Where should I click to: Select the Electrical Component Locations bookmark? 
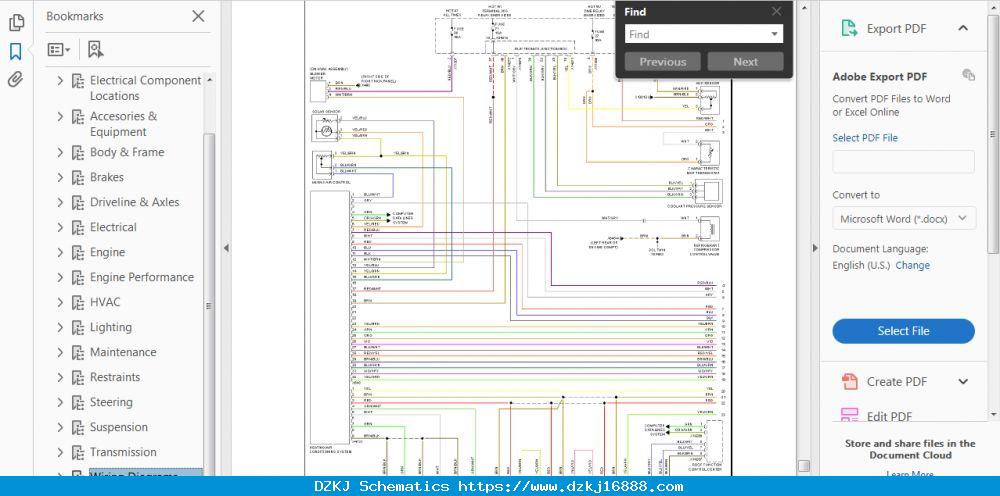(145, 88)
